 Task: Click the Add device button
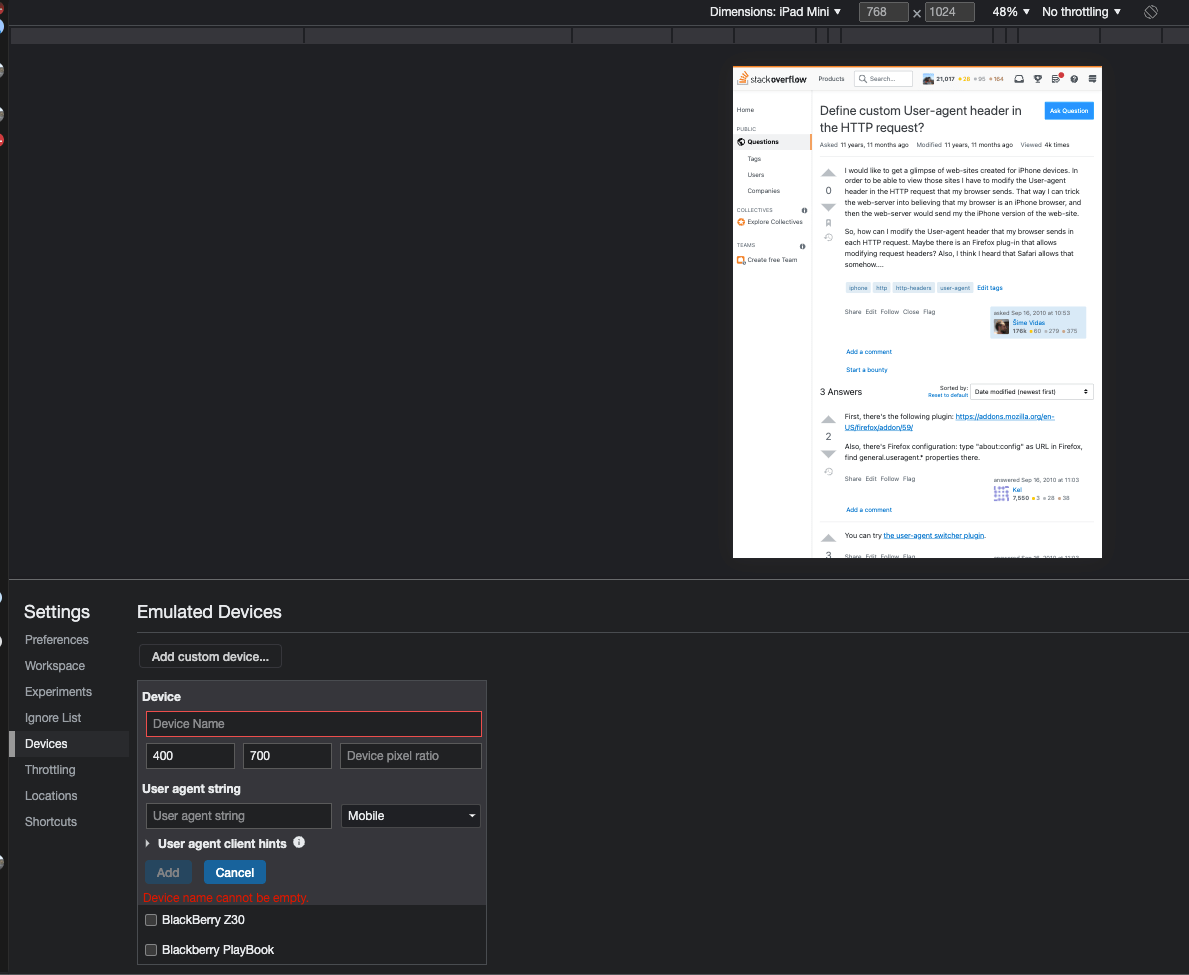pyautogui.click(x=168, y=873)
